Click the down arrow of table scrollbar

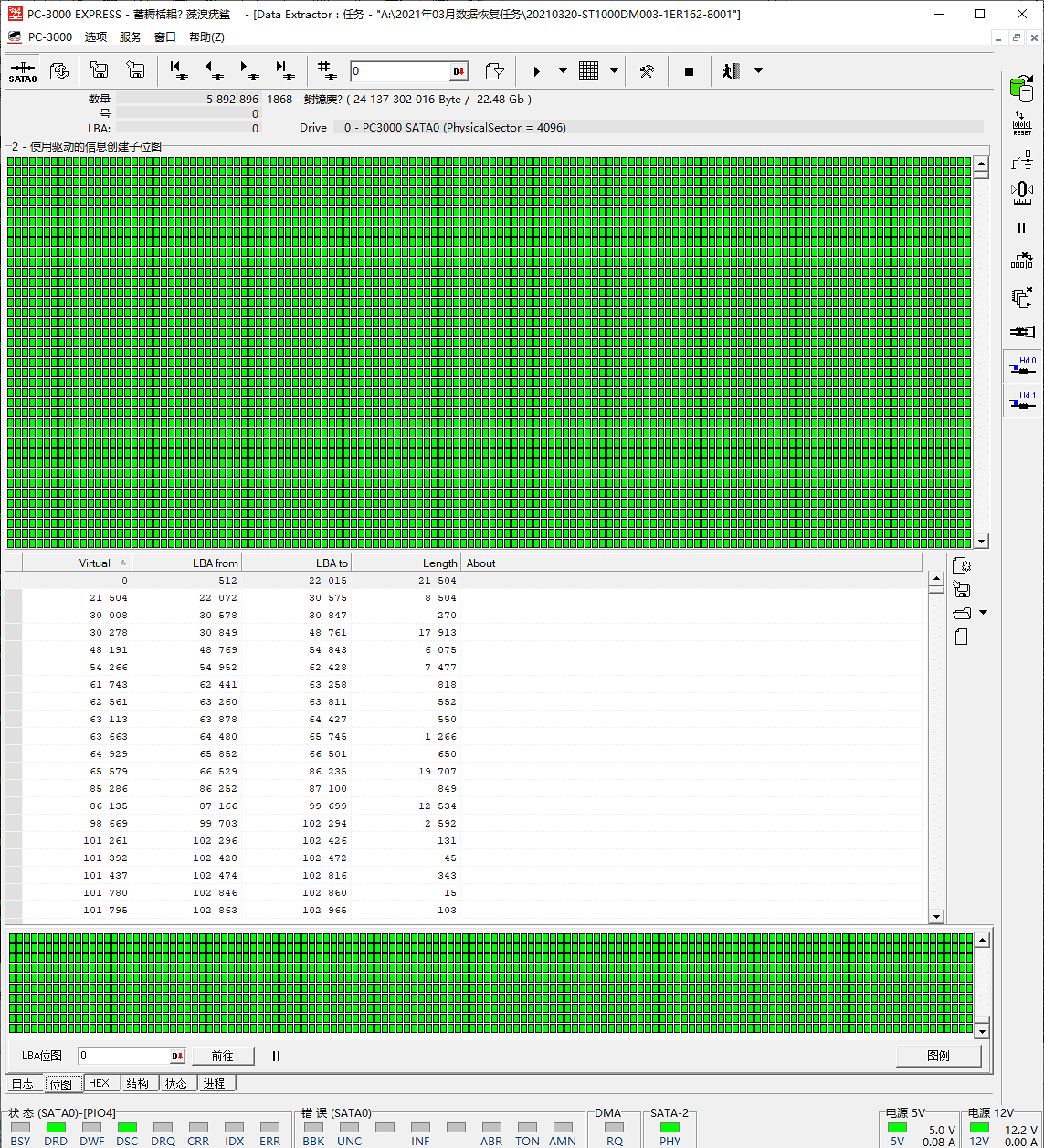[936, 917]
